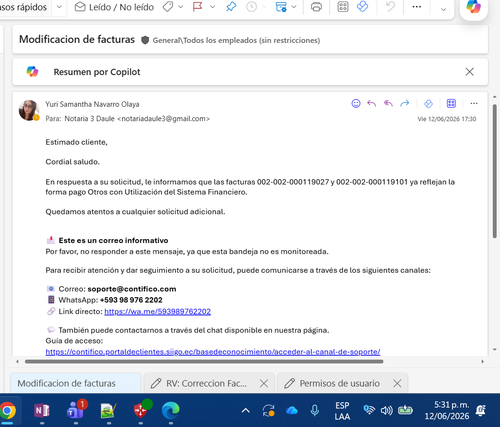Screen dimensions: 500x427
Task: Flag this message with the red flag
Action: pyautogui.click(x=198, y=7)
